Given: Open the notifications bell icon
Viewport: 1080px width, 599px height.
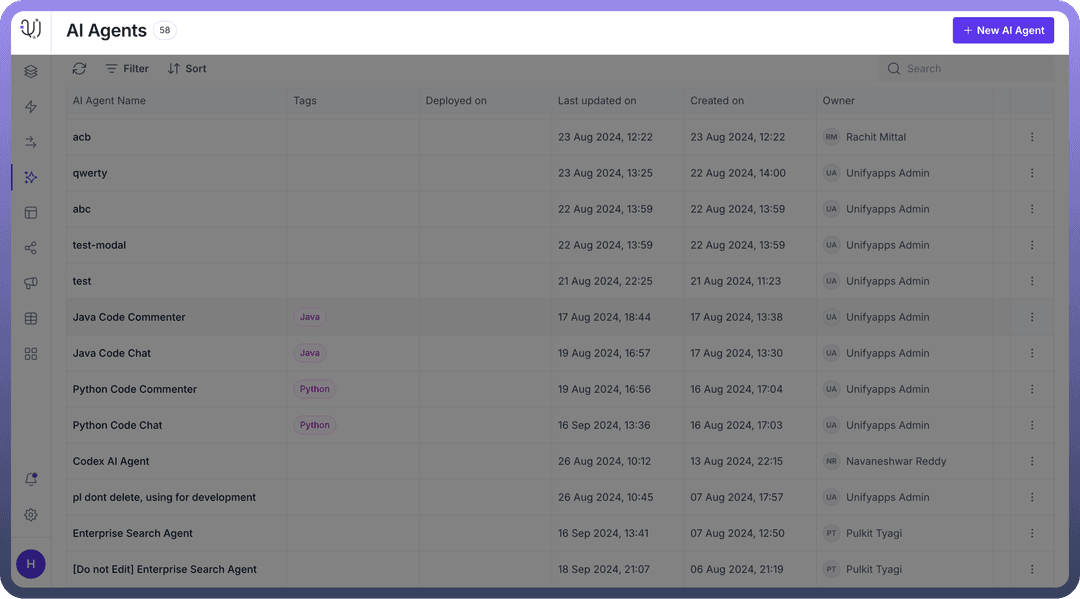Looking at the screenshot, I should coord(31,479).
